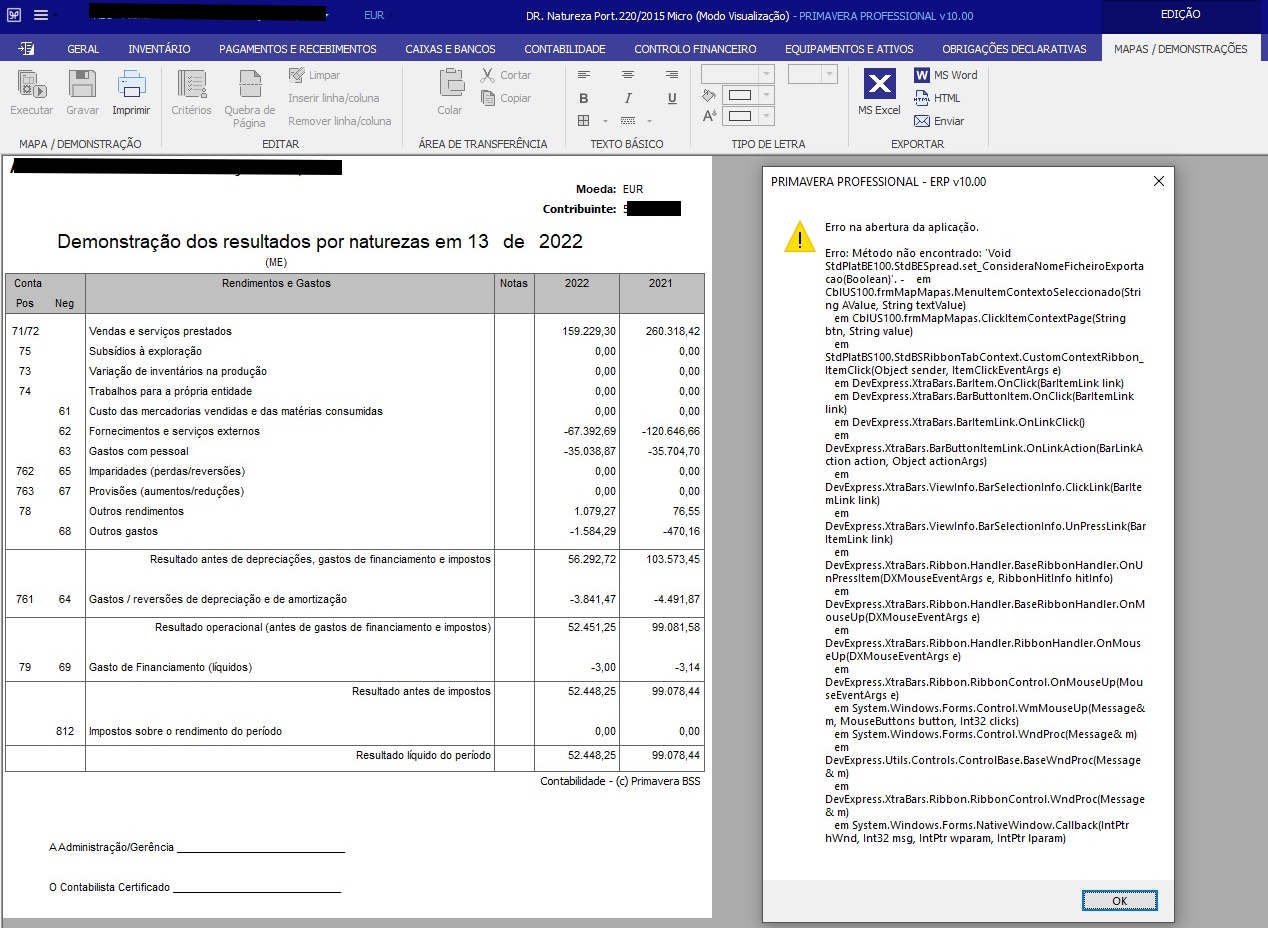Export the report to MS Word
This screenshot has width=1268, height=928.
pyautogui.click(x=945, y=75)
